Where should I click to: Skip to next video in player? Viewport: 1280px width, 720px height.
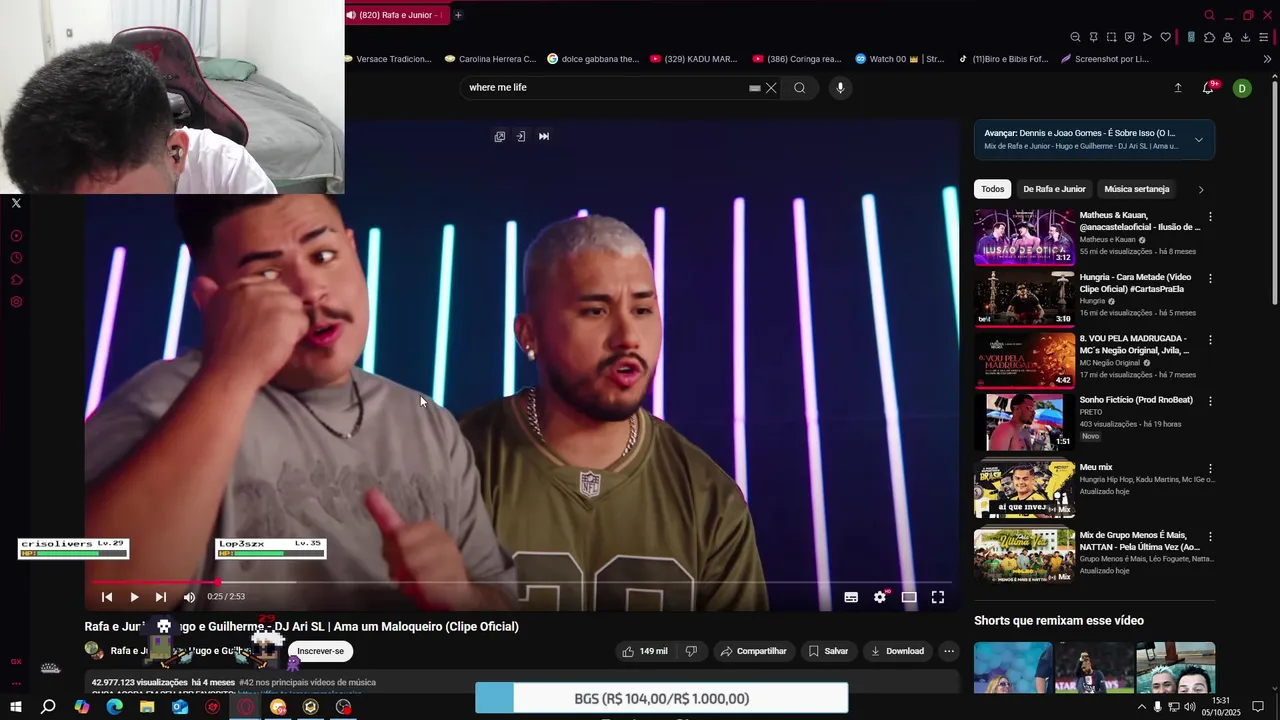point(161,597)
